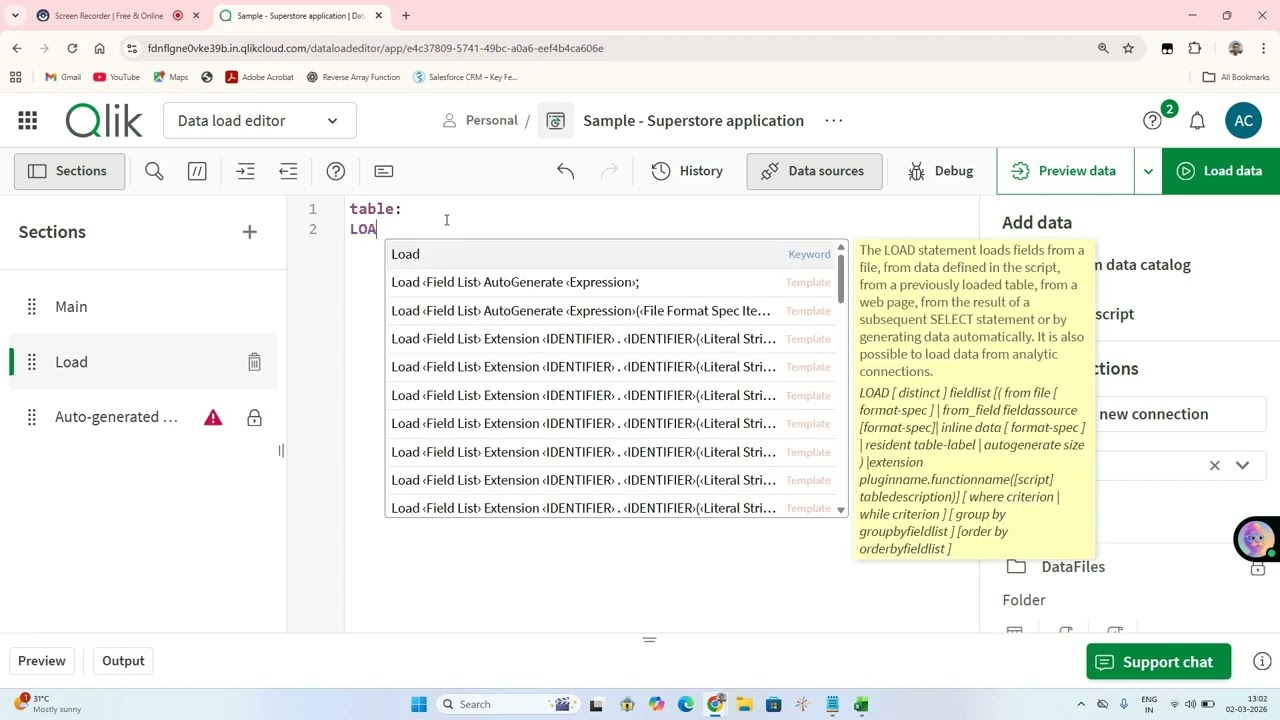Toggle the Data sources panel
Image resolution: width=1280 pixels, height=720 pixels.
pos(814,171)
